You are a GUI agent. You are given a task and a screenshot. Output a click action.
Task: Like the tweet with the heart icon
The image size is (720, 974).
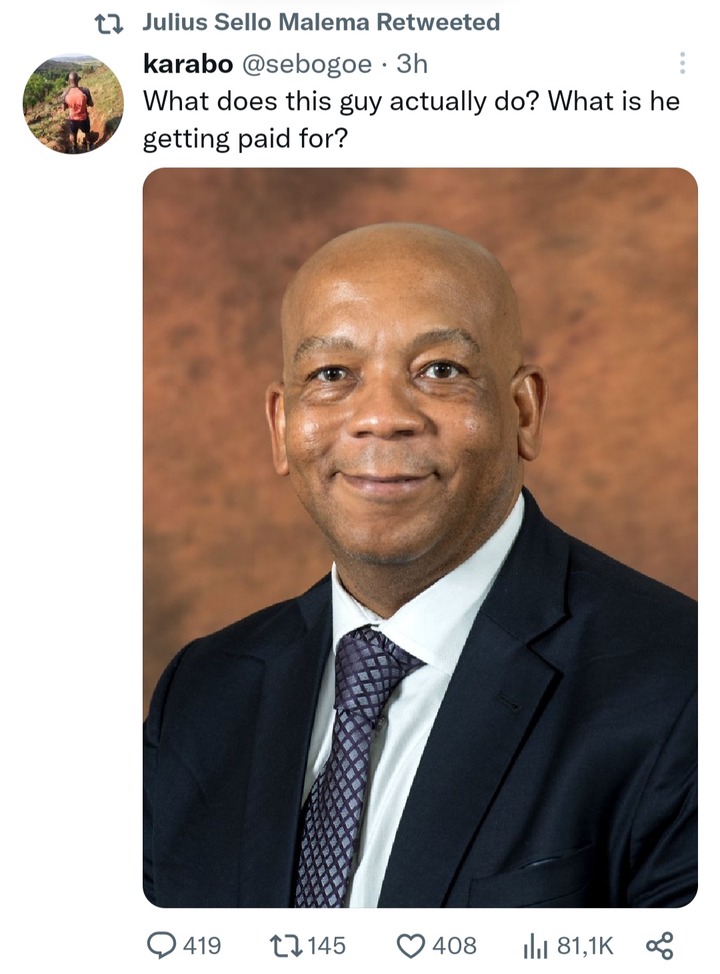tap(411, 946)
